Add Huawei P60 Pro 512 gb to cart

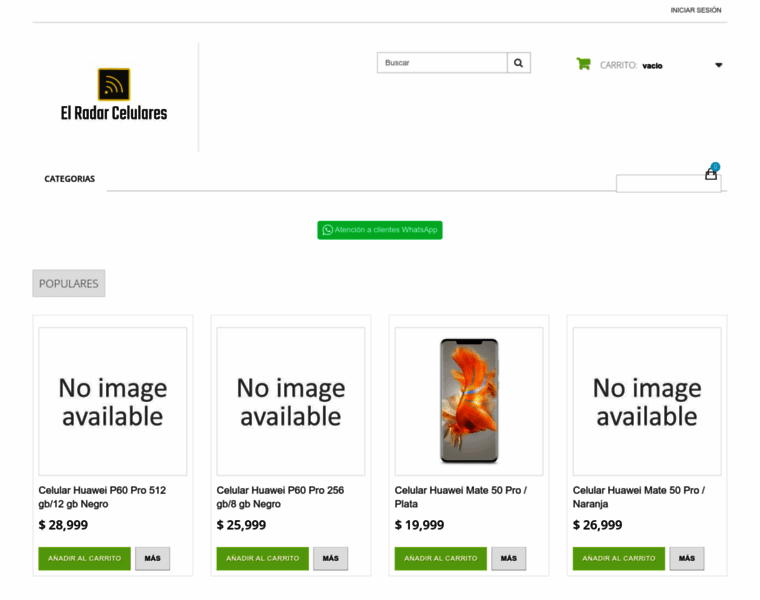point(84,558)
